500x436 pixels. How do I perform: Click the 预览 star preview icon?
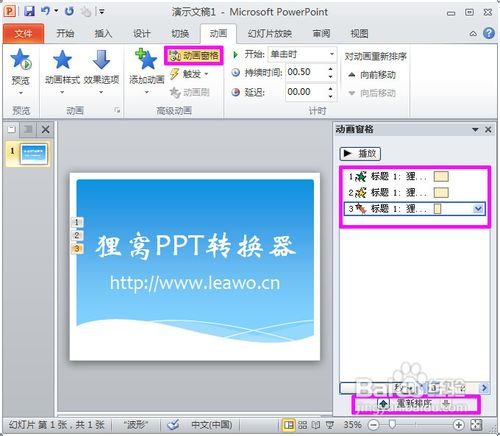pyautogui.click(x=21, y=60)
